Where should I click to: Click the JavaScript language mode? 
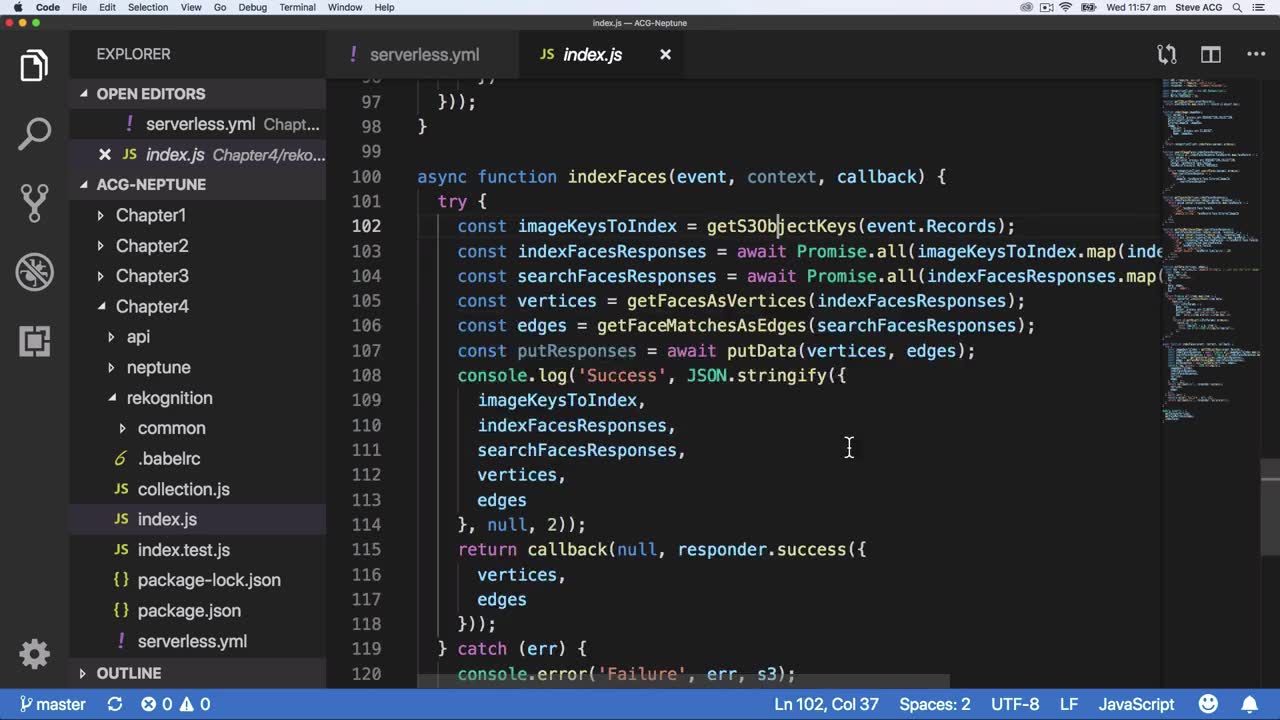pyautogui.click(x=1136, y=704)
